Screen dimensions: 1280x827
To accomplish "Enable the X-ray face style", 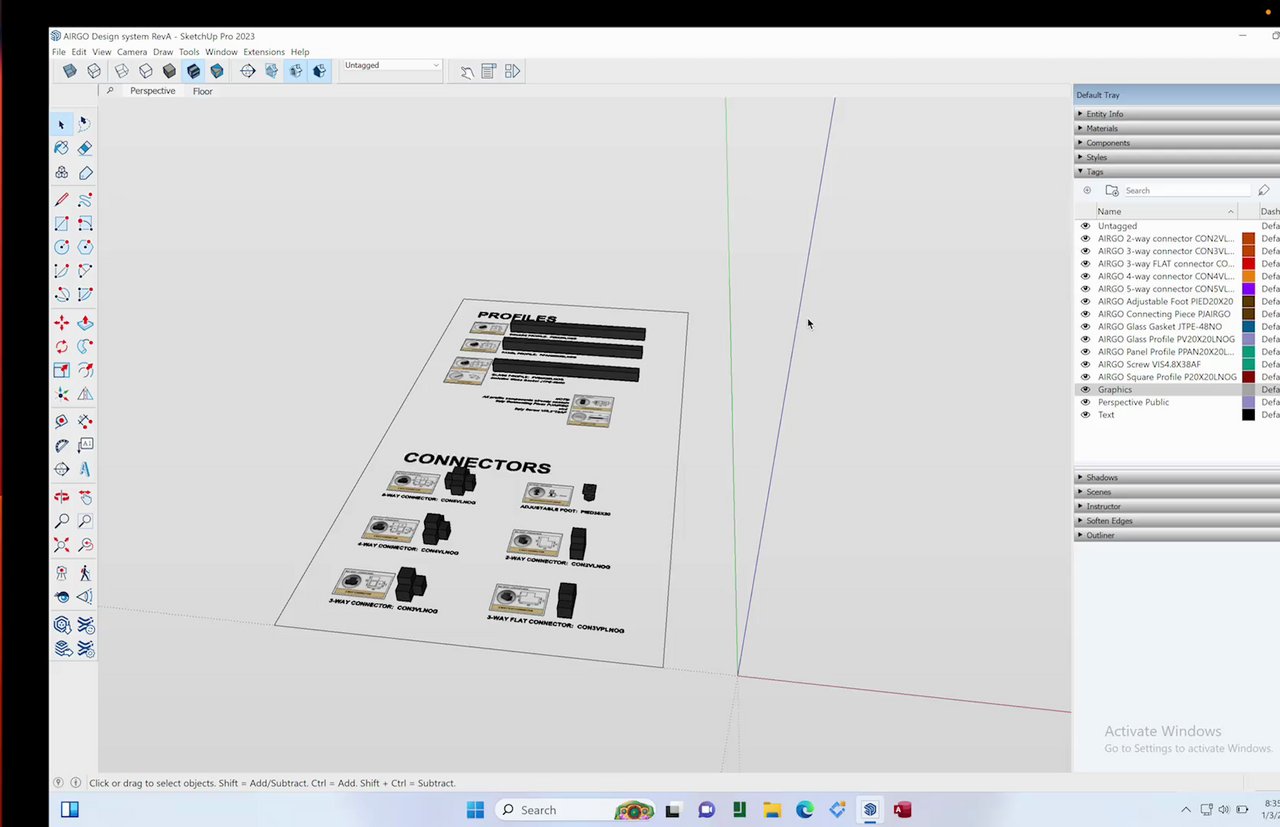I will click(70, 71).
